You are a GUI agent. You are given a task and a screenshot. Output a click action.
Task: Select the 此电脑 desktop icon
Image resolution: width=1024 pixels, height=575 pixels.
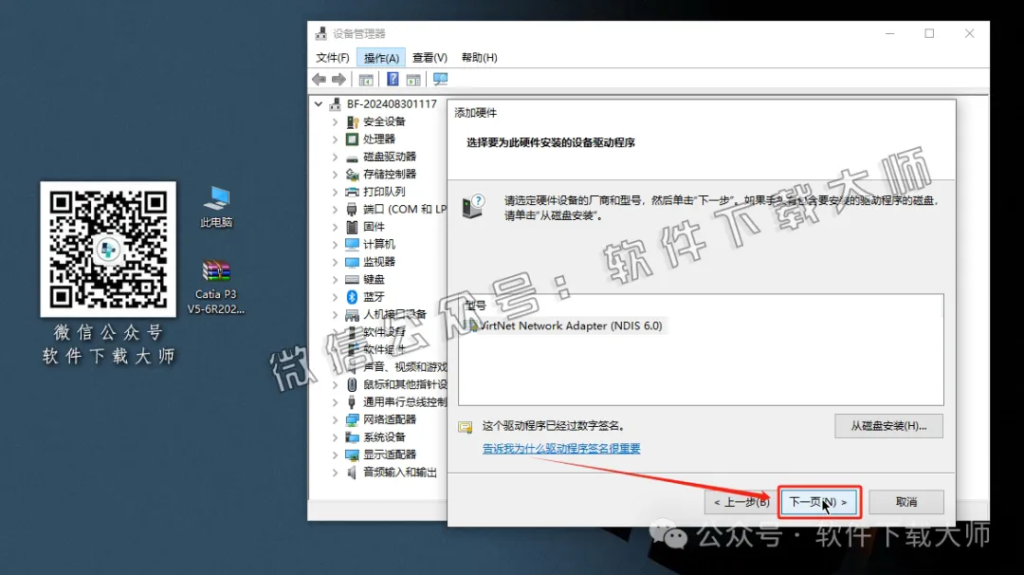216,207
